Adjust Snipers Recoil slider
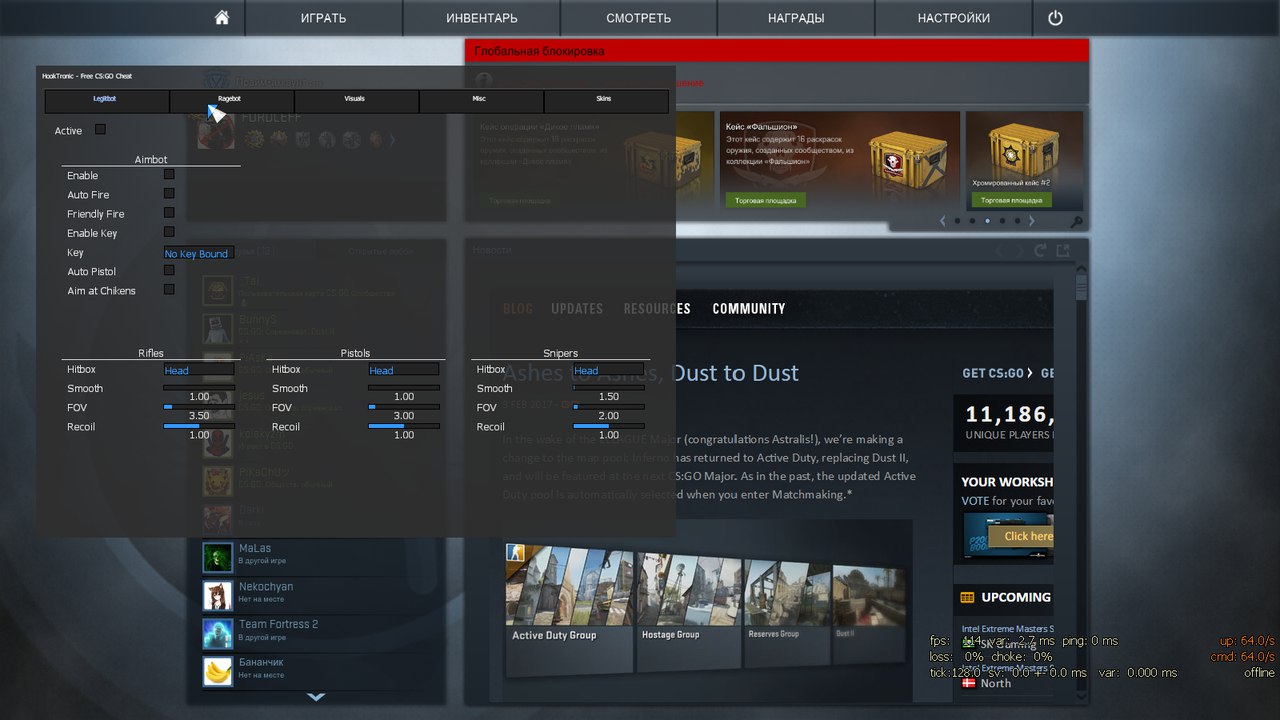1280x720 pixels. pos(609,426)
